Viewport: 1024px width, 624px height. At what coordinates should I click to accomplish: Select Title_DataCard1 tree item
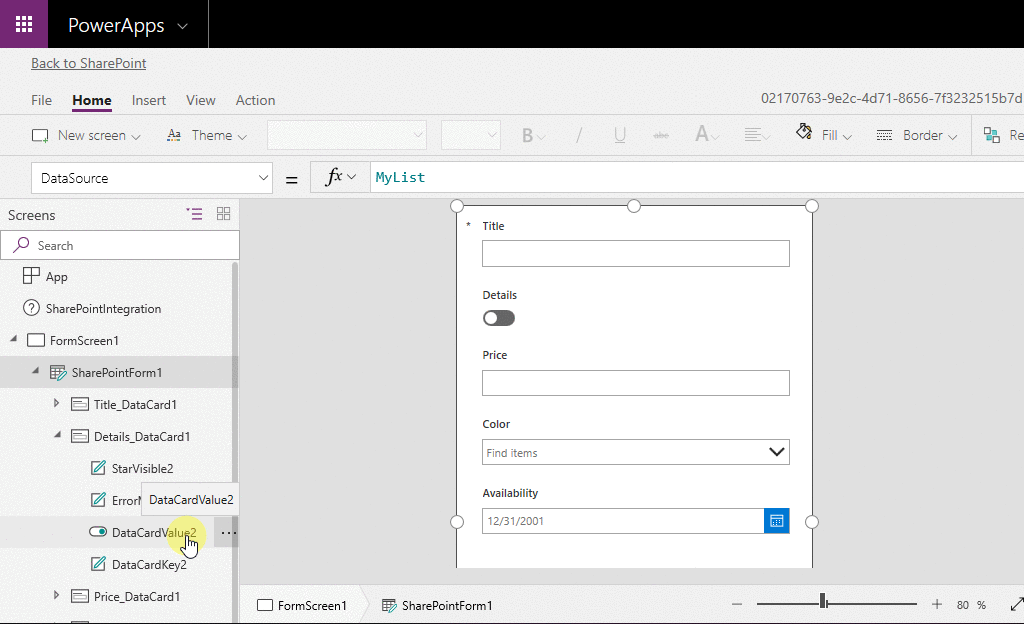click(135, 405)
